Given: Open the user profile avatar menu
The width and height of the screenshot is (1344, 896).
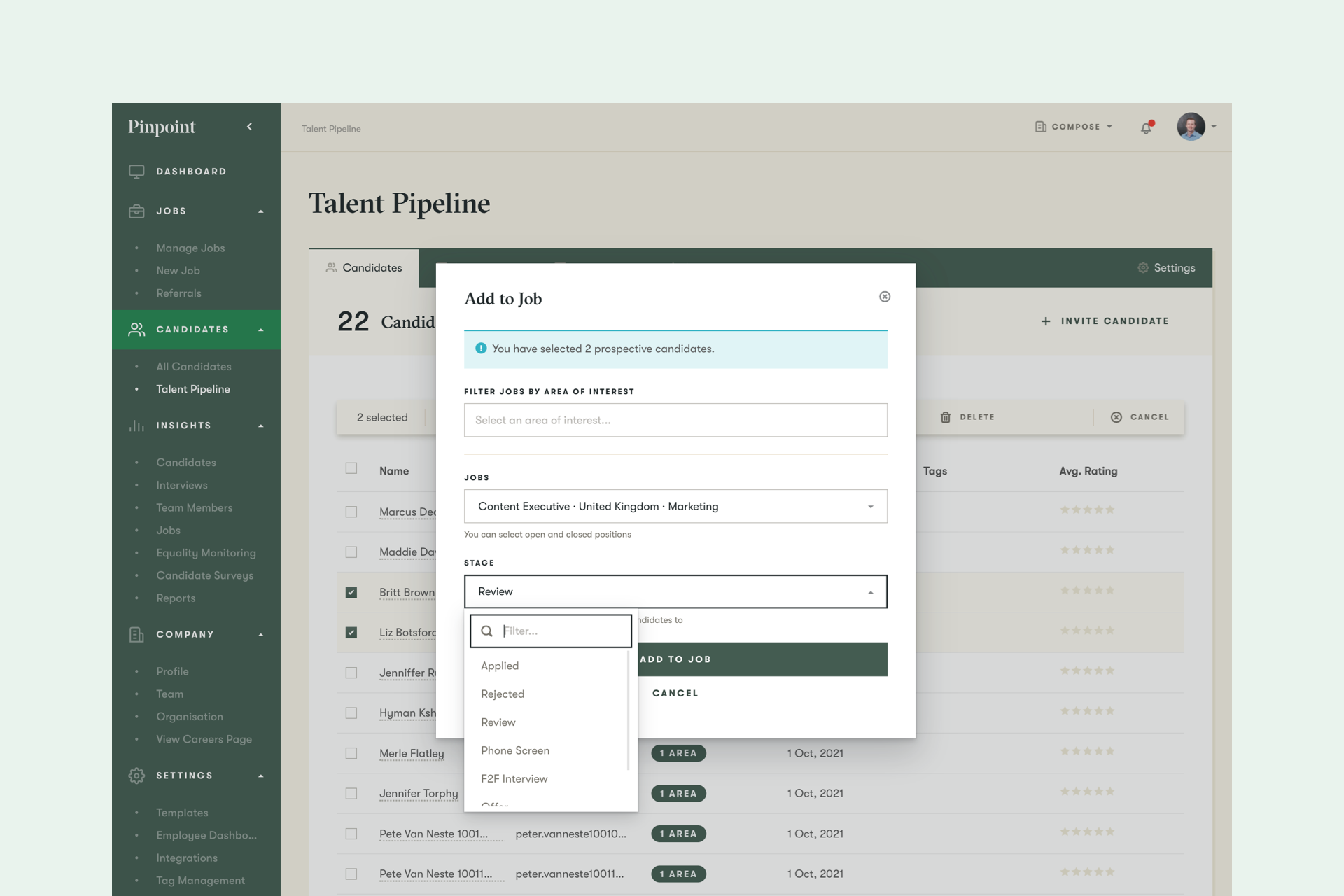Looking at the screenshot, I should coord(1191,127).
